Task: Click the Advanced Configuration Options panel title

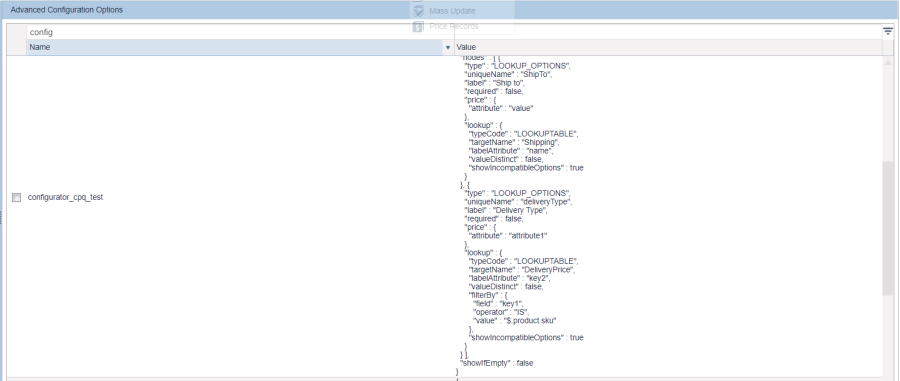Action: click(67, 10)
